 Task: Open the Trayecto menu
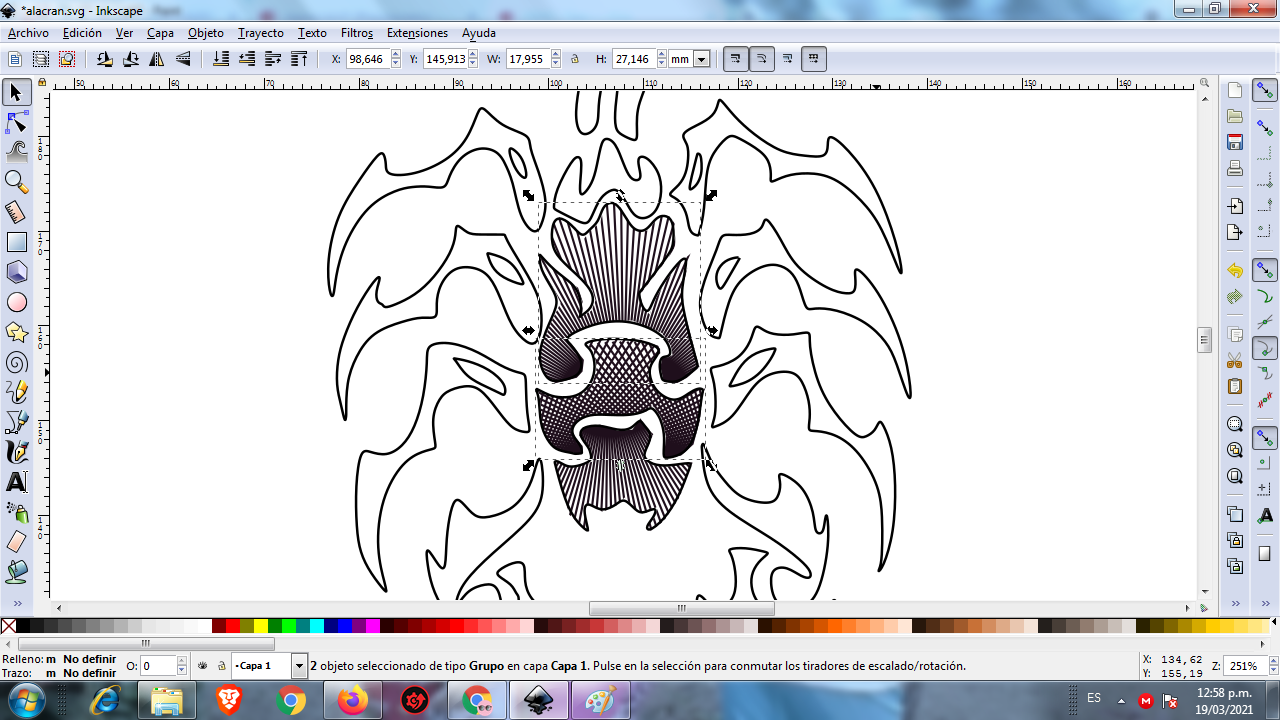[260, 33]
